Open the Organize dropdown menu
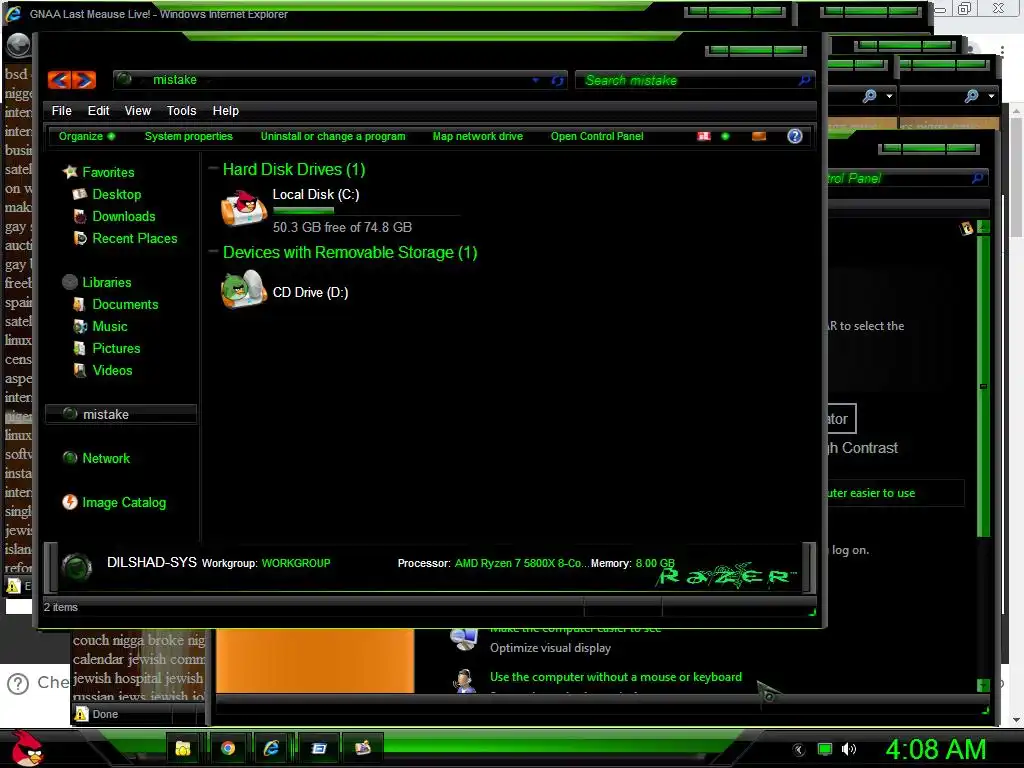Screen dimensions: 1024x768 87,136
